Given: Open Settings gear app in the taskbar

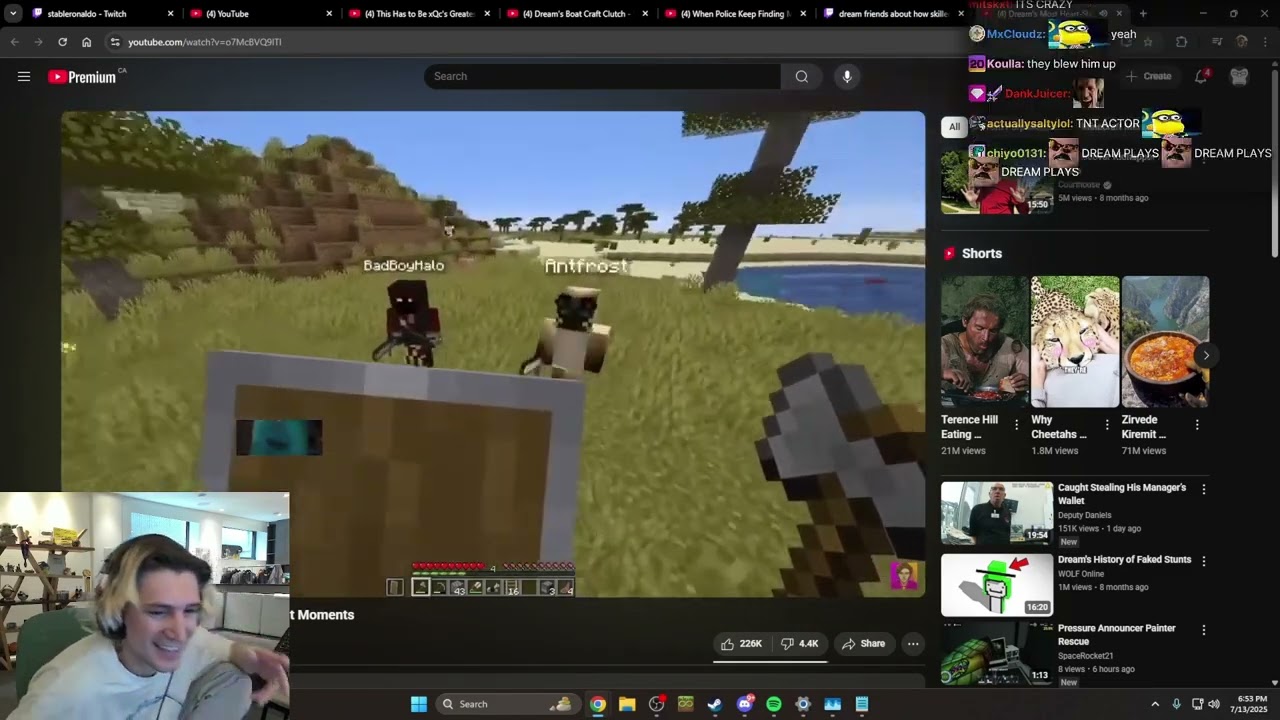Looking at the screenshot, I should (803, 704).
